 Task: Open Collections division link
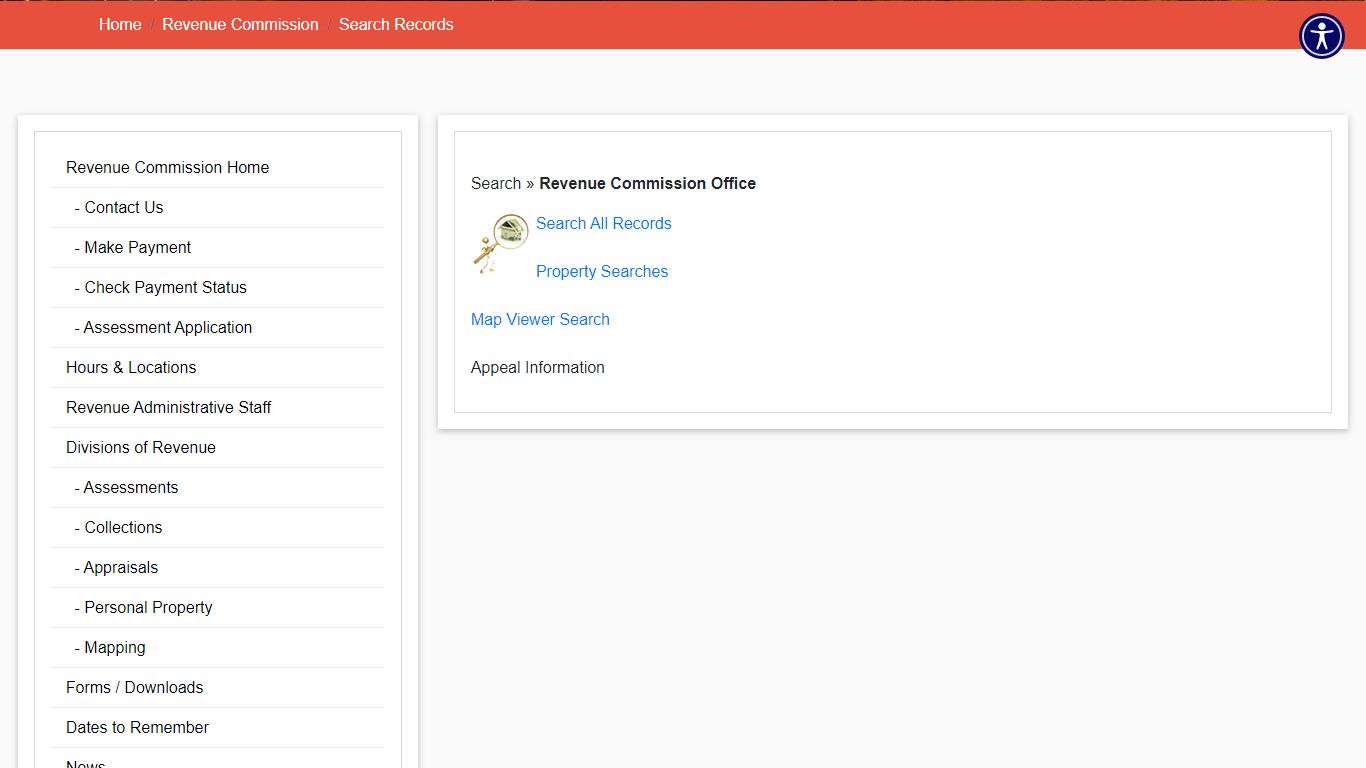click(218, 527)
